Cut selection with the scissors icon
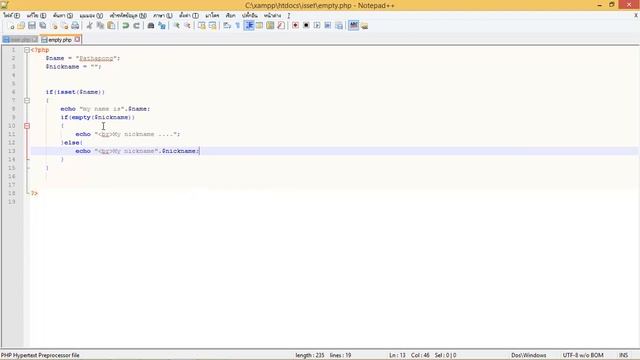The height and width of the screenshot is (360, 640). click(89, 26)
